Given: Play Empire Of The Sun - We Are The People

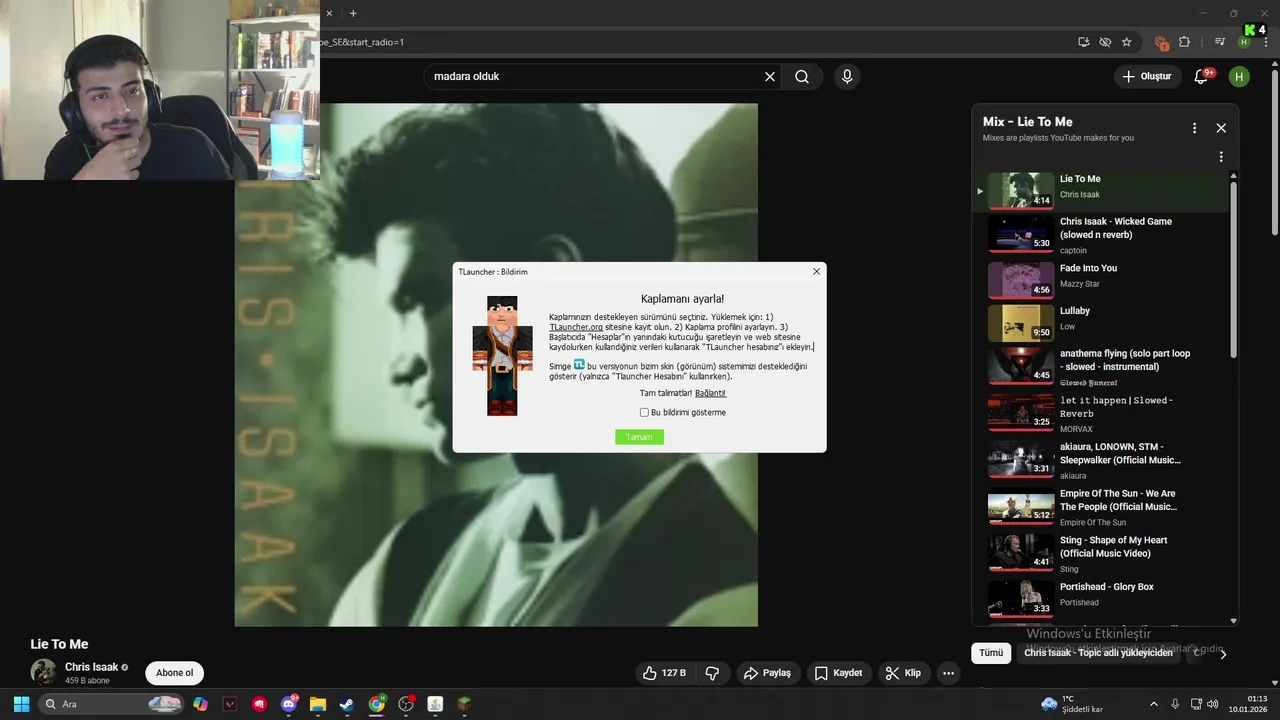Looking at the screenshot, I should tap(1099, 507).
